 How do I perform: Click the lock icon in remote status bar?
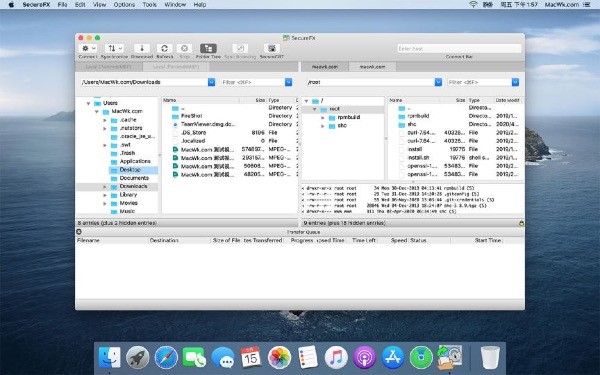coord(521,223)
